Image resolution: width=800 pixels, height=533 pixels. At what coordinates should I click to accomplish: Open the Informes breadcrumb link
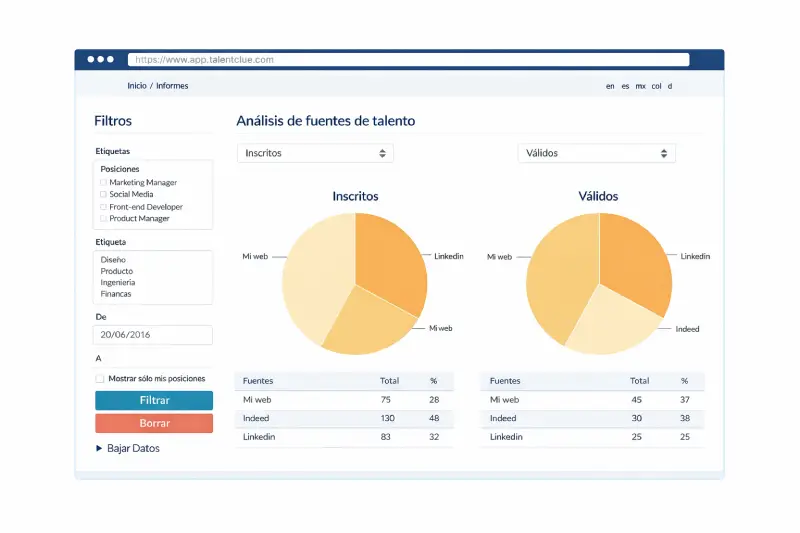tap(172, 86)
